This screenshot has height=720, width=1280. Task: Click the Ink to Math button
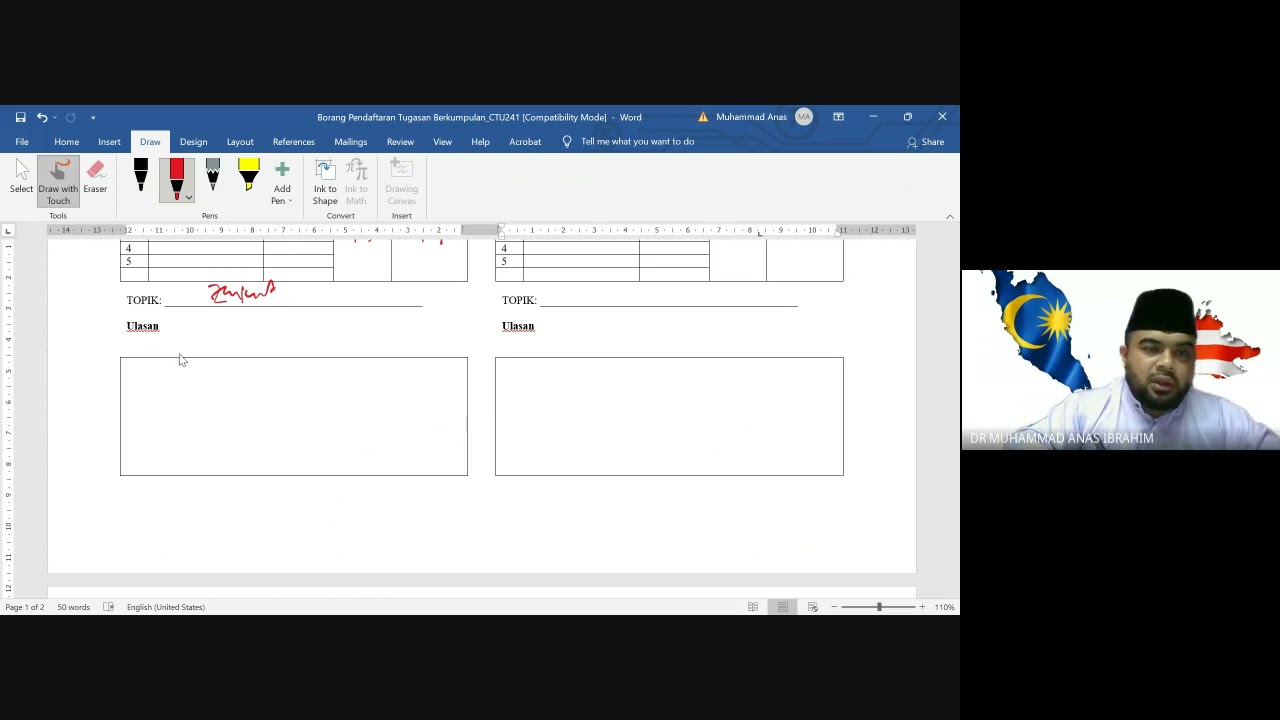356,183
